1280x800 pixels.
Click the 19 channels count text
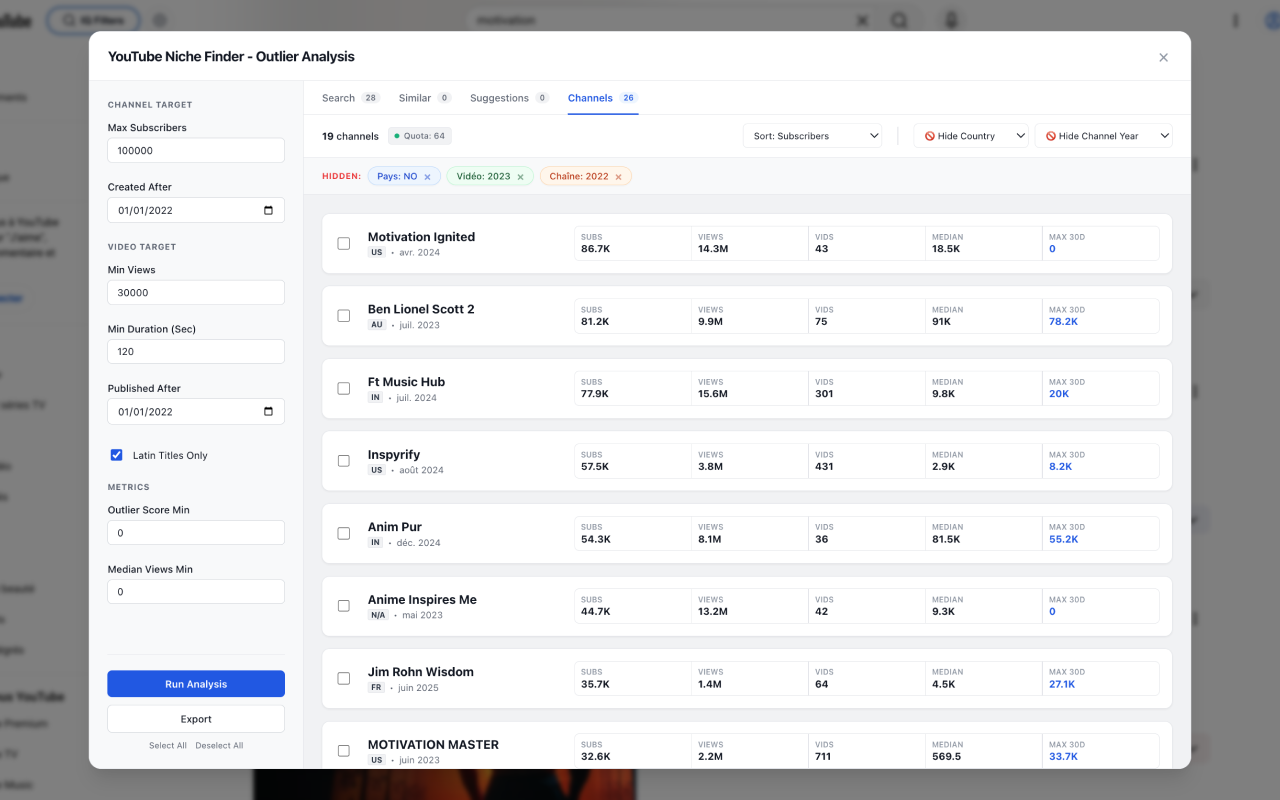[350, 136]
